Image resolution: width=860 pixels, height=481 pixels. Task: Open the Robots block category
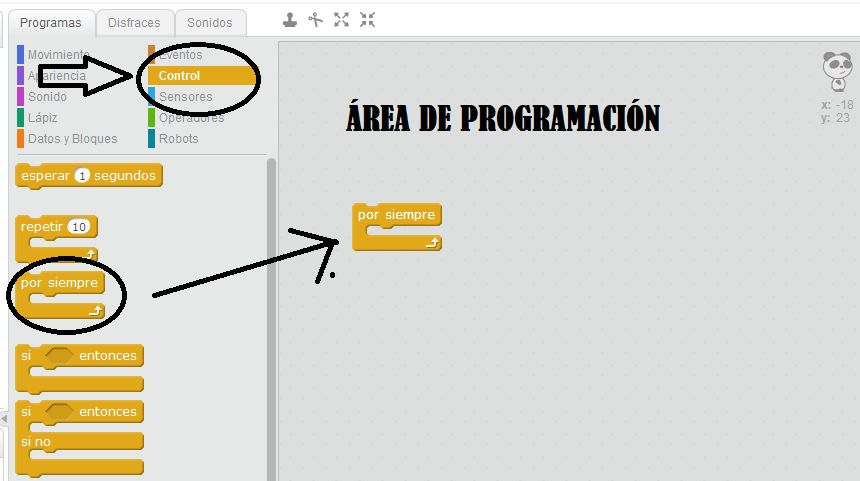pyautogui.click(x=178, y=139)
